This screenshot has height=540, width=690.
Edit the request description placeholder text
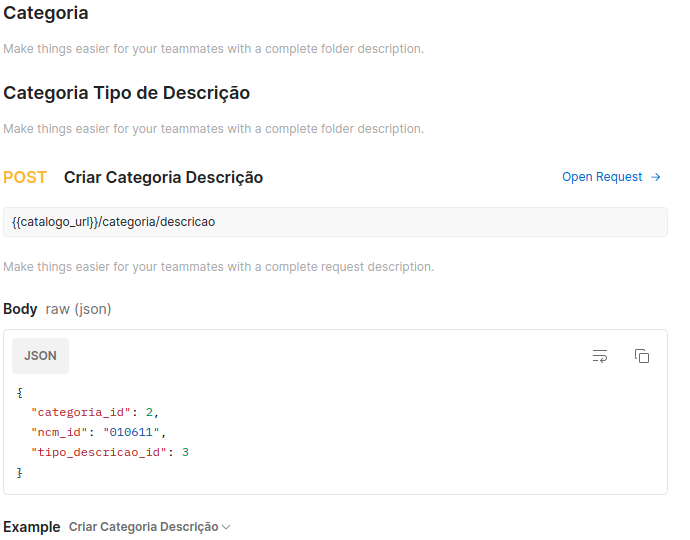pyautogui.click(x=219, y=267)
